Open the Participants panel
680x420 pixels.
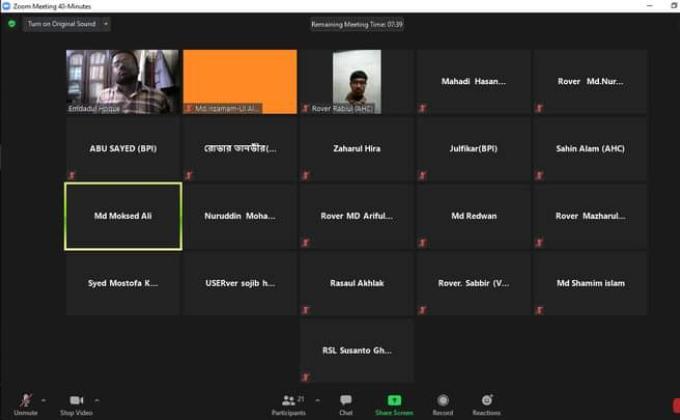point(289,404)
